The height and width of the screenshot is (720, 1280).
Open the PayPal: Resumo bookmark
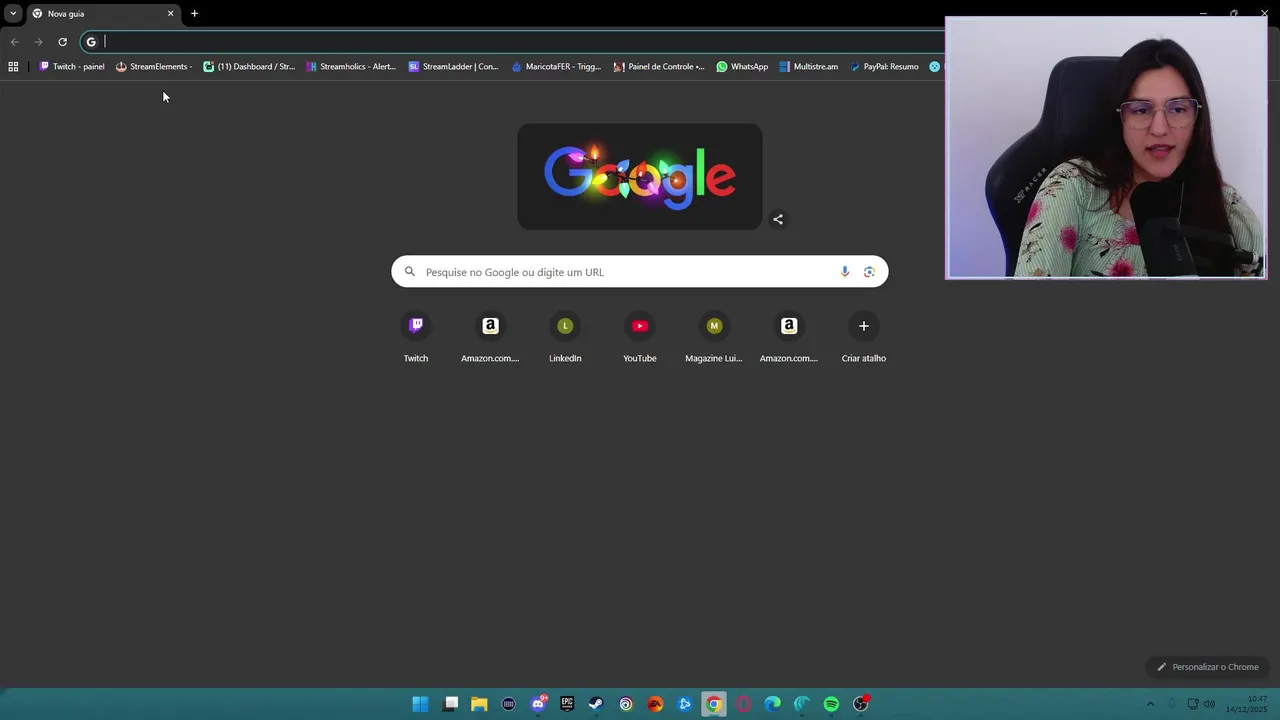click(884, 67)
